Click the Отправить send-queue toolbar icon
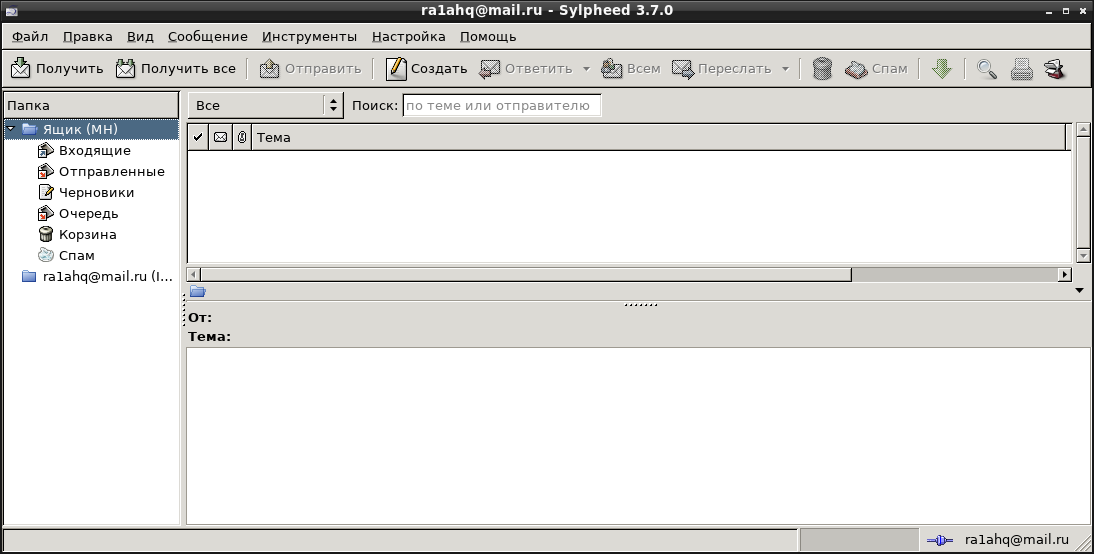The image size is (1094, 554). 269,68
